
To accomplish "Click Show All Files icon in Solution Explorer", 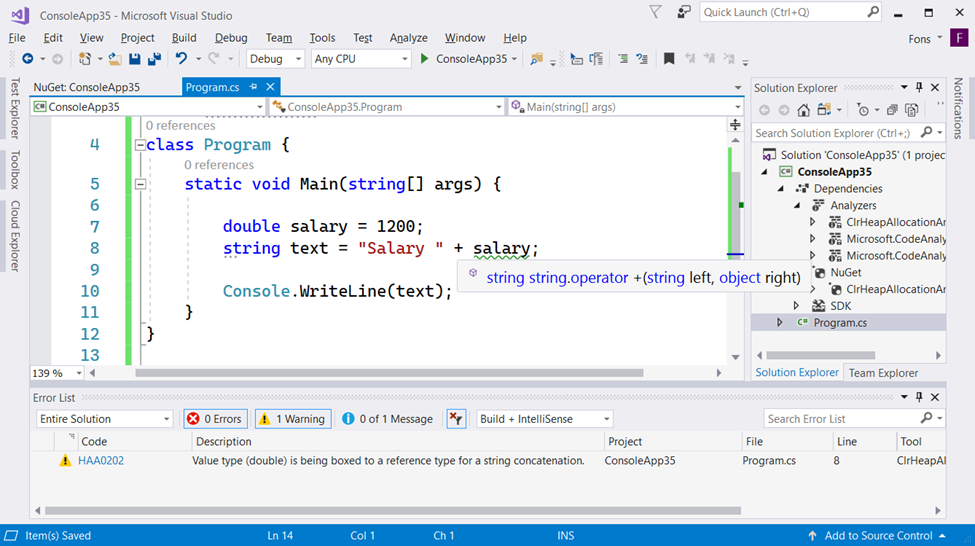I will tap(912, 110).
